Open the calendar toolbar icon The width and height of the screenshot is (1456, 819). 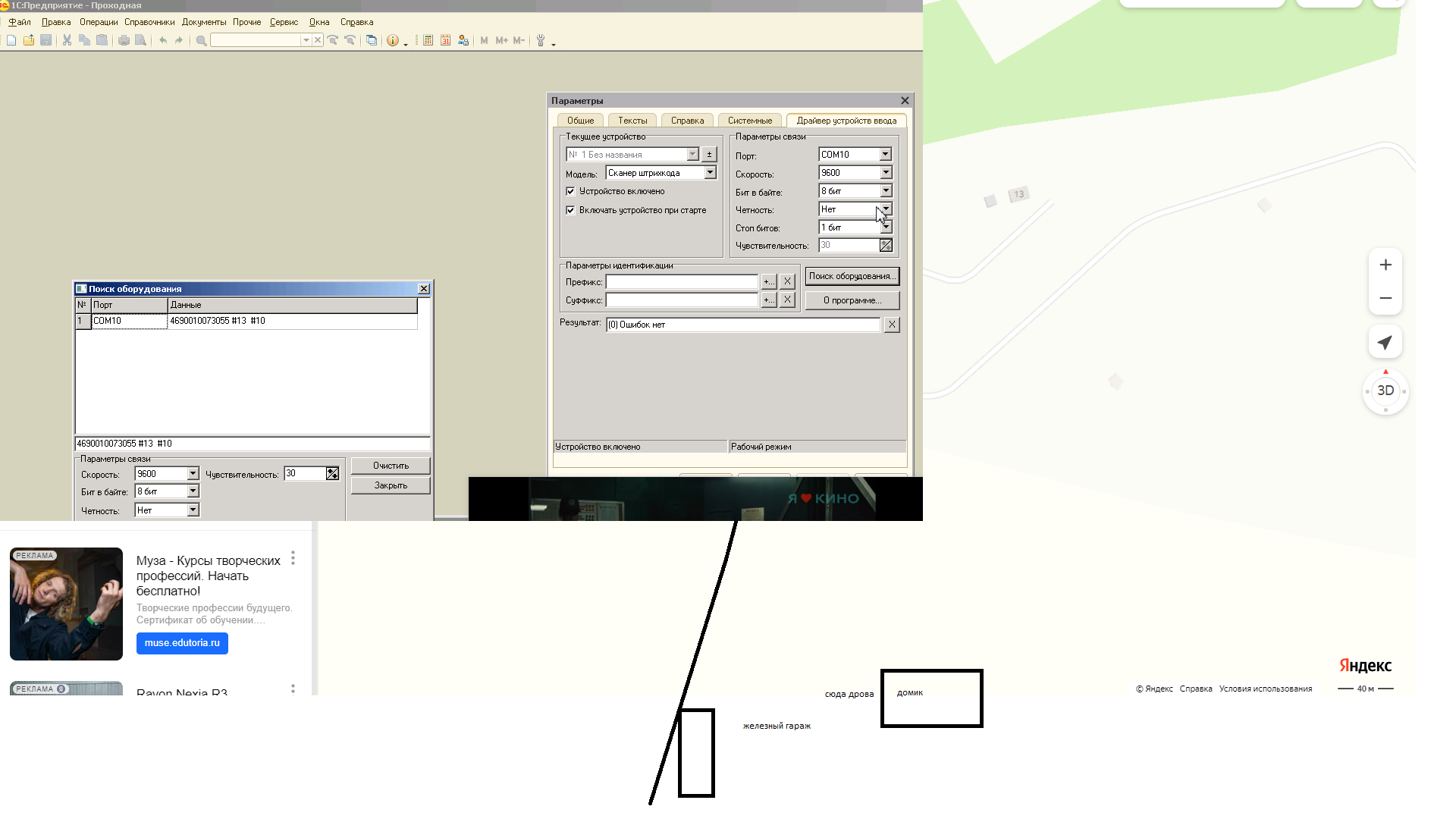(445, 40)
